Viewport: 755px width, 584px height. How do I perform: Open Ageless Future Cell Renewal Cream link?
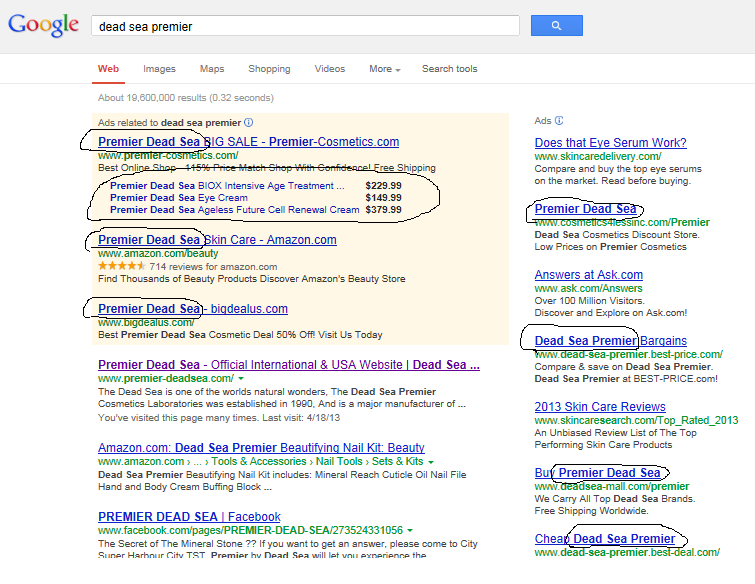(234, 210)
